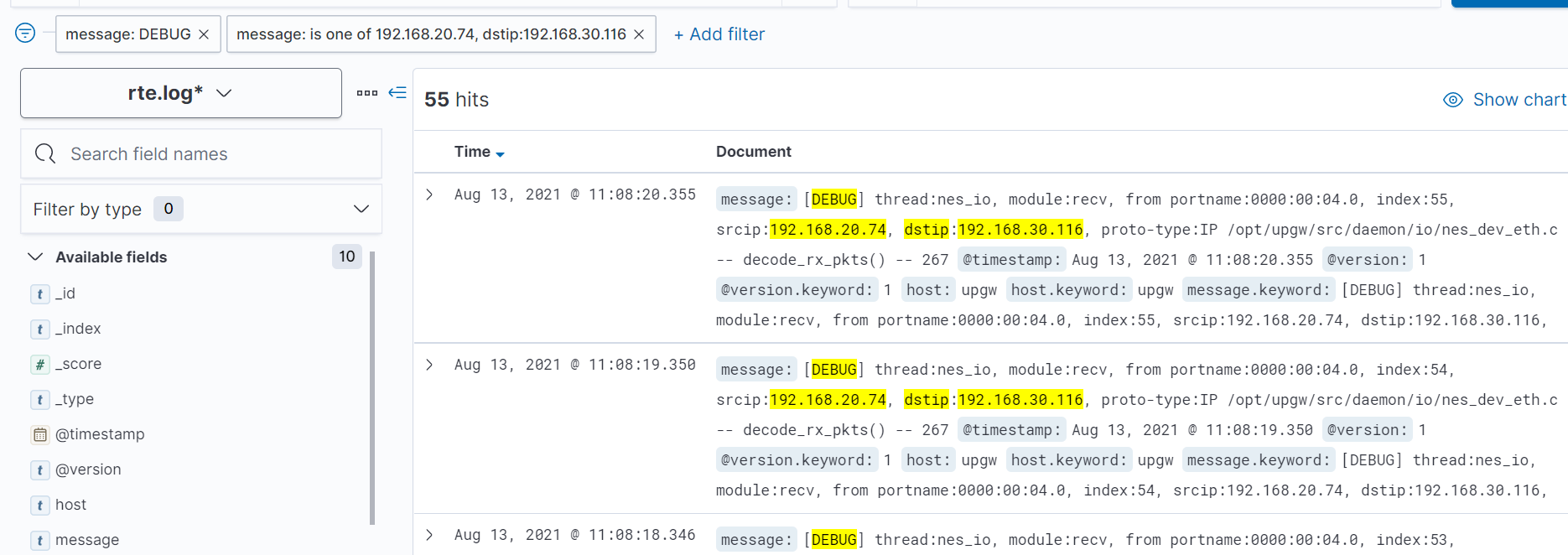Screen dimensions: 1568x555
Task: Click highlighted 192.168.20.74 in index:55 row
Action: coord(828,230)
